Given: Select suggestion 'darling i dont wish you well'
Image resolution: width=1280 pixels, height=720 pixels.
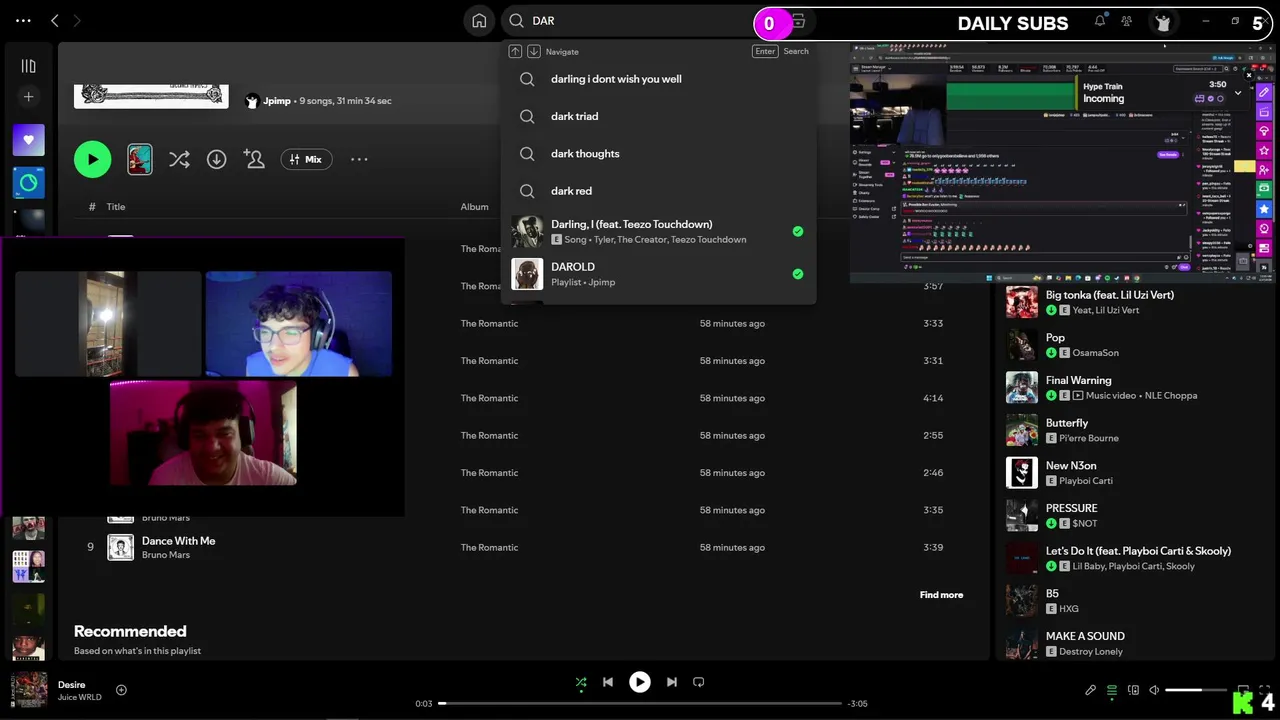Looking at the screenshot, I should pyautogui.click(x=616, y=79).
